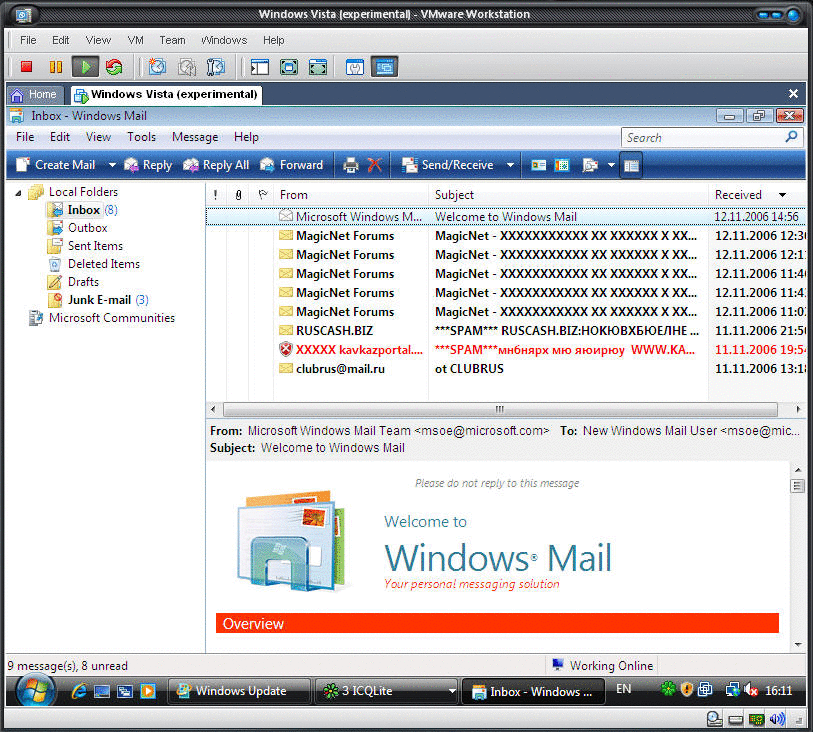The height and width of the screenshot is (732, 813).
Task: Print the message with the printer icon
Action: click(x=351, y=165)
